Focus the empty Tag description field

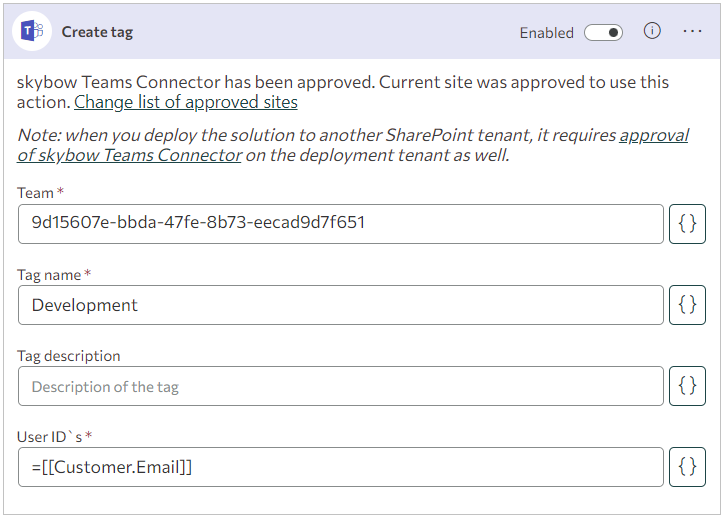coord(341,386)
